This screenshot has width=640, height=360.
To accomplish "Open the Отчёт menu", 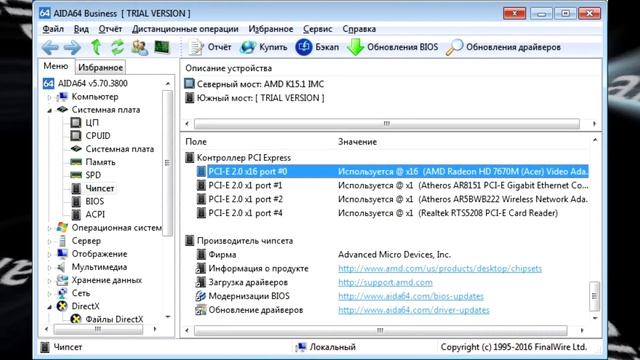I will point(110,29).
